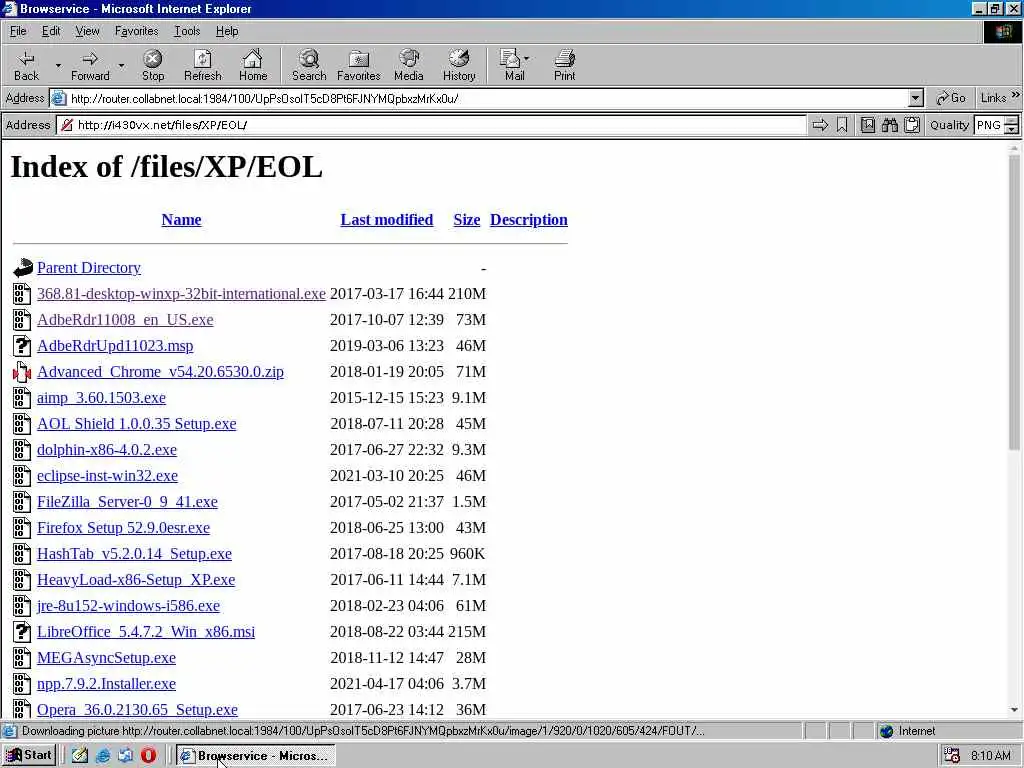Open the Parent Directory link
Image resolution: width=1024 pixels, height=768 pixels.
(89, 268)
